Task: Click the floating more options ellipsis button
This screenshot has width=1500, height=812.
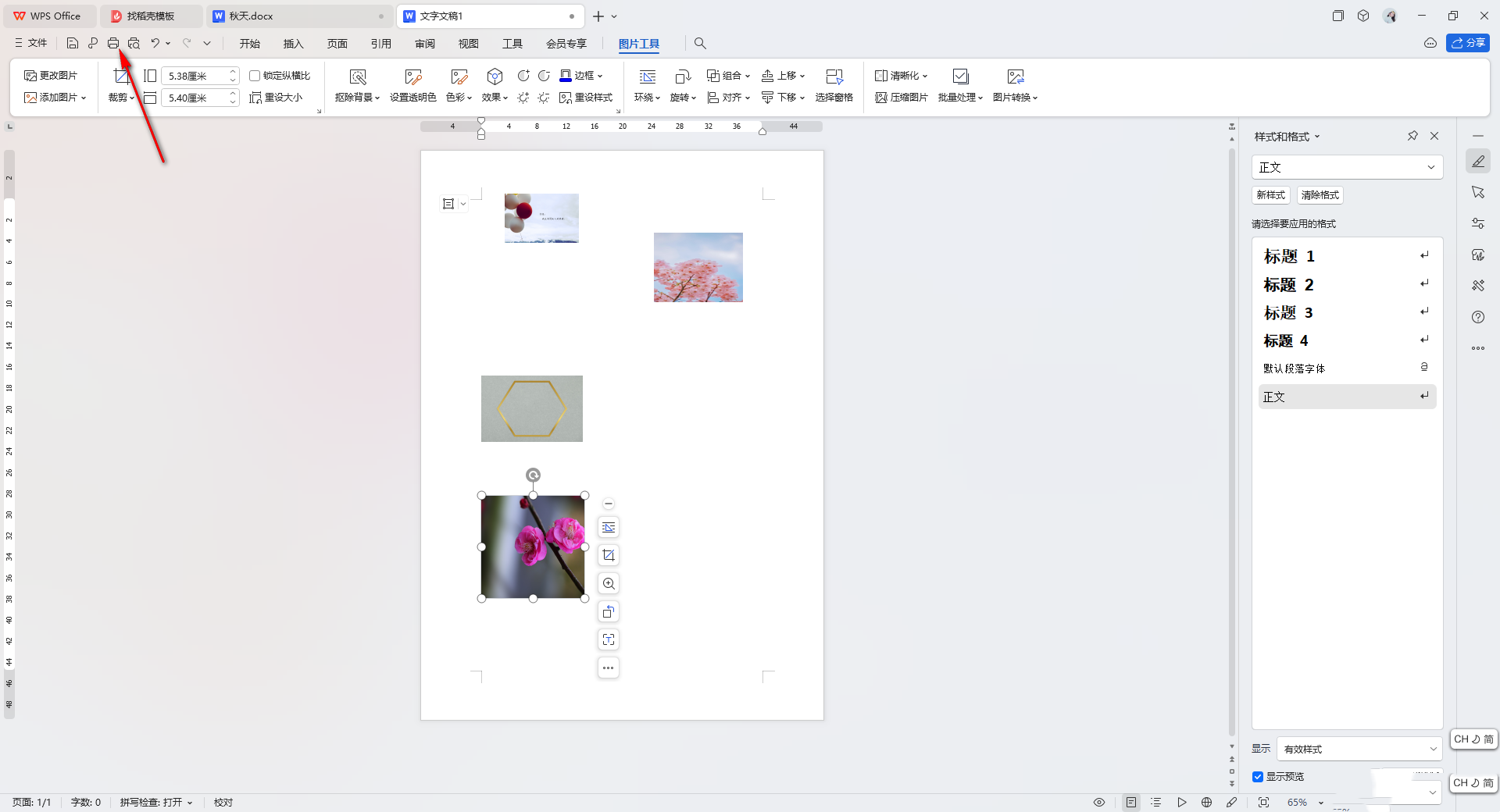Action: pos(609,668)
